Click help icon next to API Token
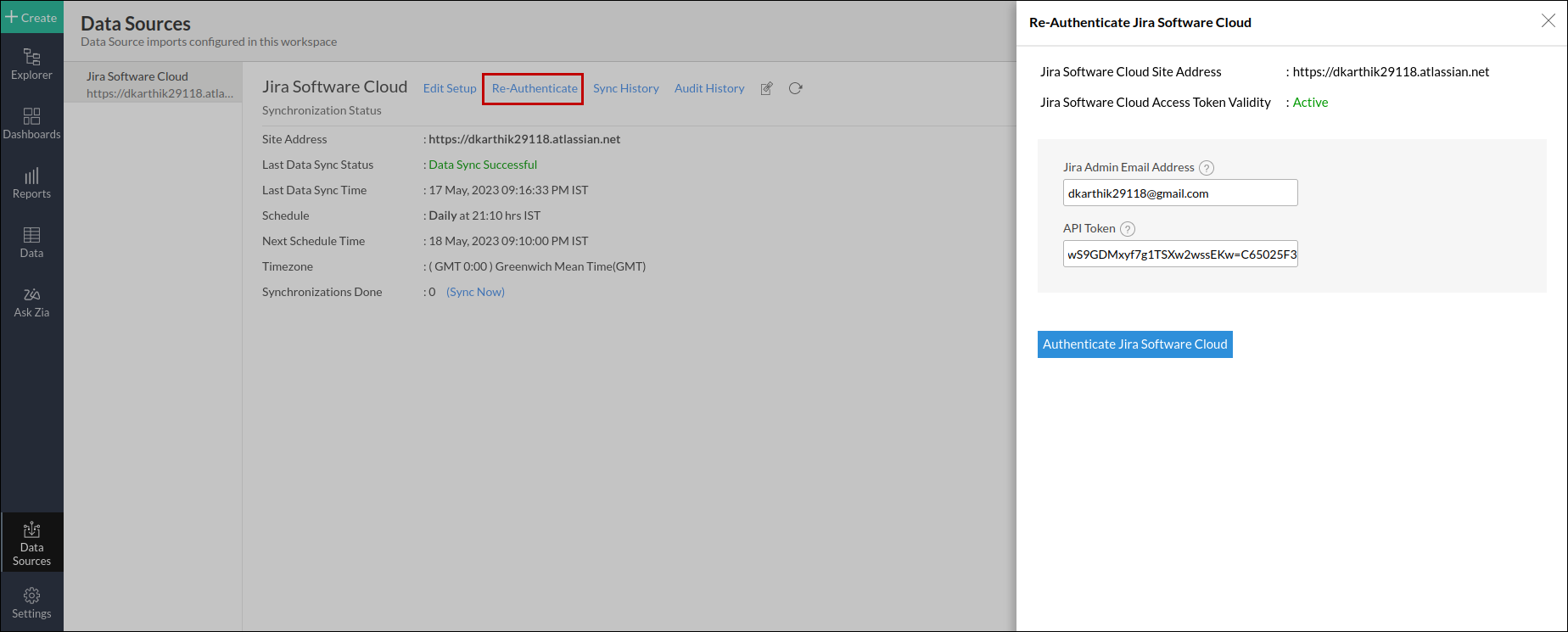Viewport: 1568px width, 632px height. (1128, 229)
